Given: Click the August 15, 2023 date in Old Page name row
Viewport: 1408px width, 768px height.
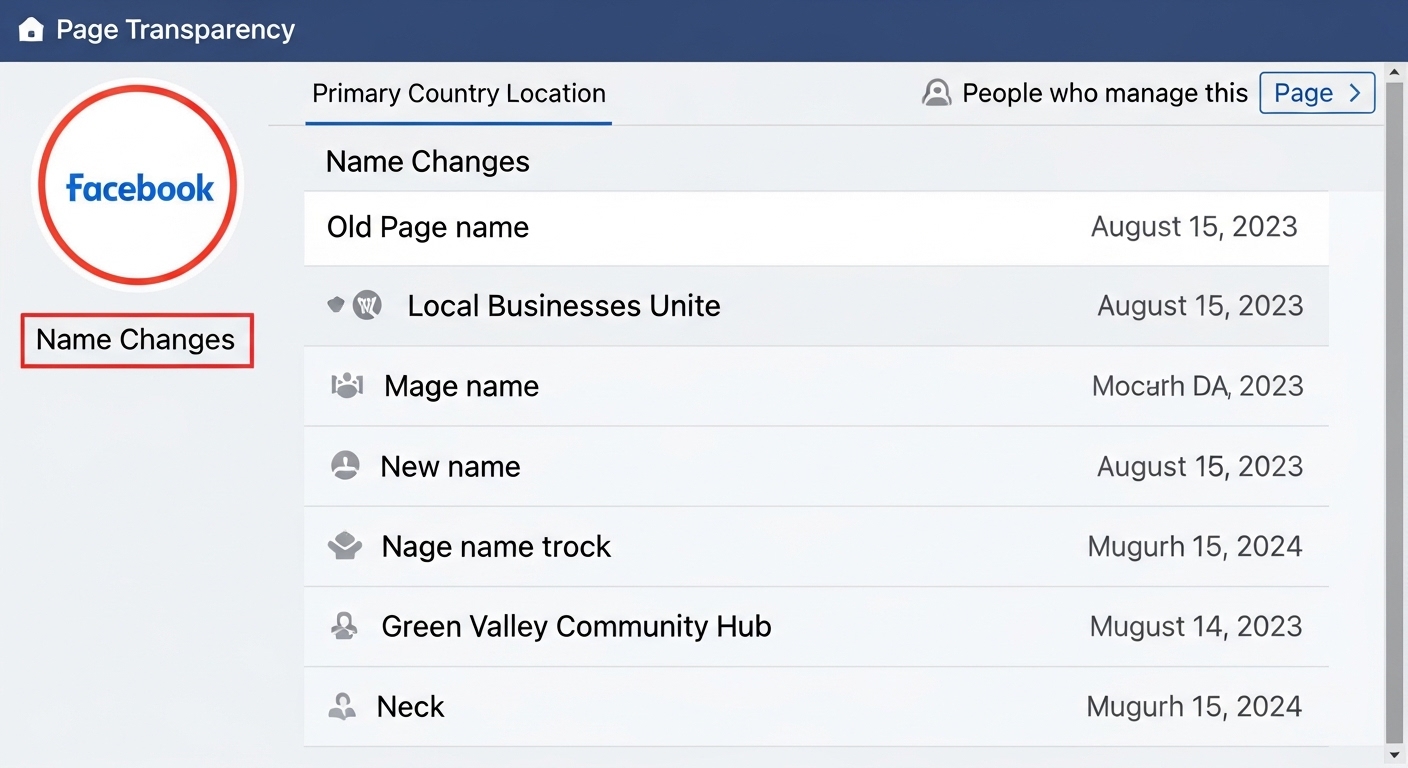Looking at the screenshot, I should point(1194,227).
